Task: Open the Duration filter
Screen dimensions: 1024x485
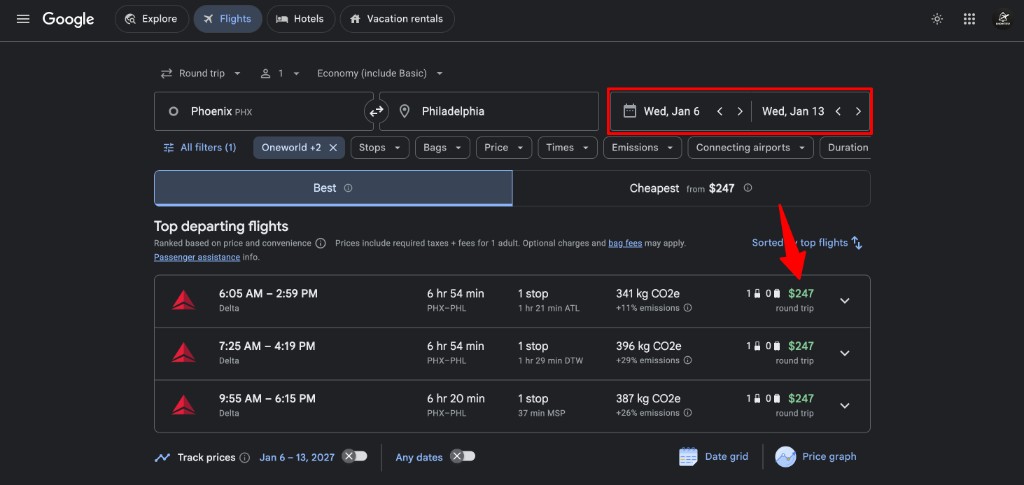Action: [845, 148]
